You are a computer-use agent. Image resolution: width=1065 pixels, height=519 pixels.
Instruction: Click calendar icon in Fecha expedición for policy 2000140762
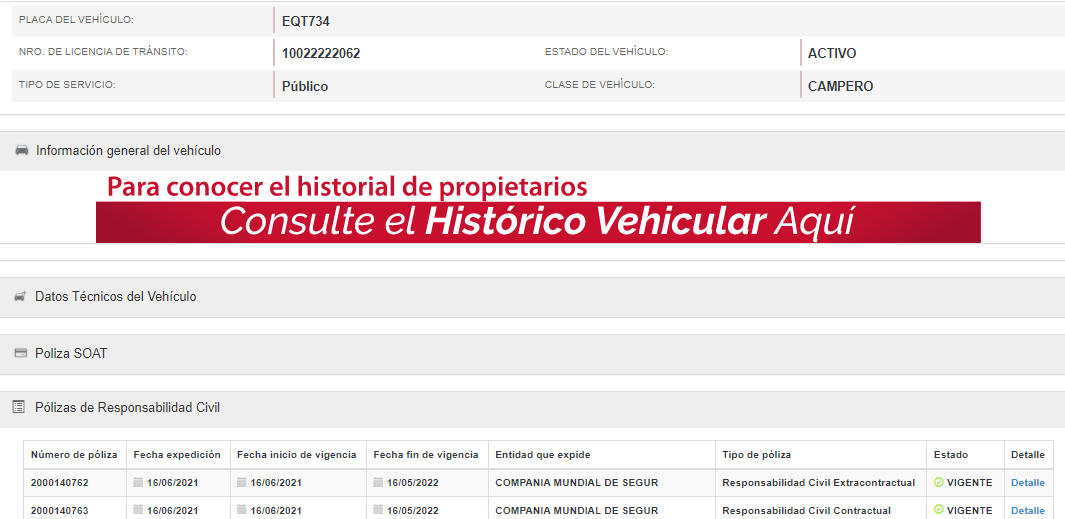pos(138,483)
